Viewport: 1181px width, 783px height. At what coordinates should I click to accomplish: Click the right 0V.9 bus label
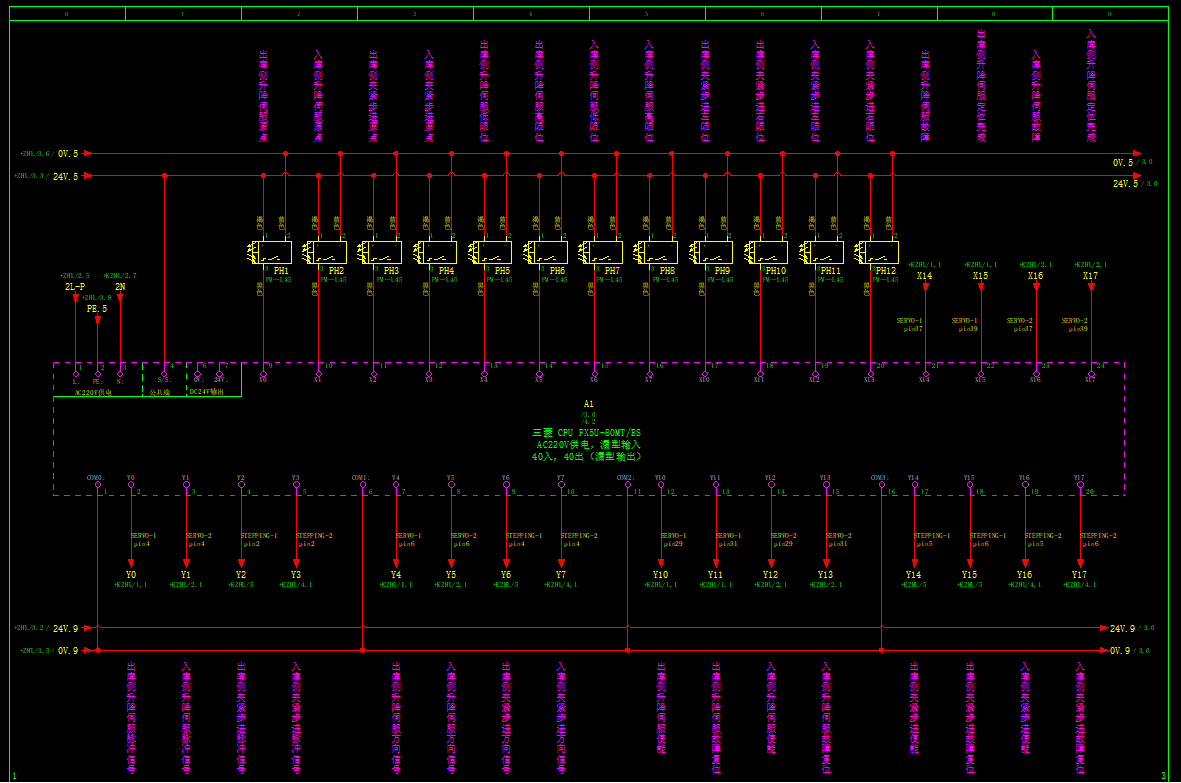pyautogui.click(x=1123, y=651)
